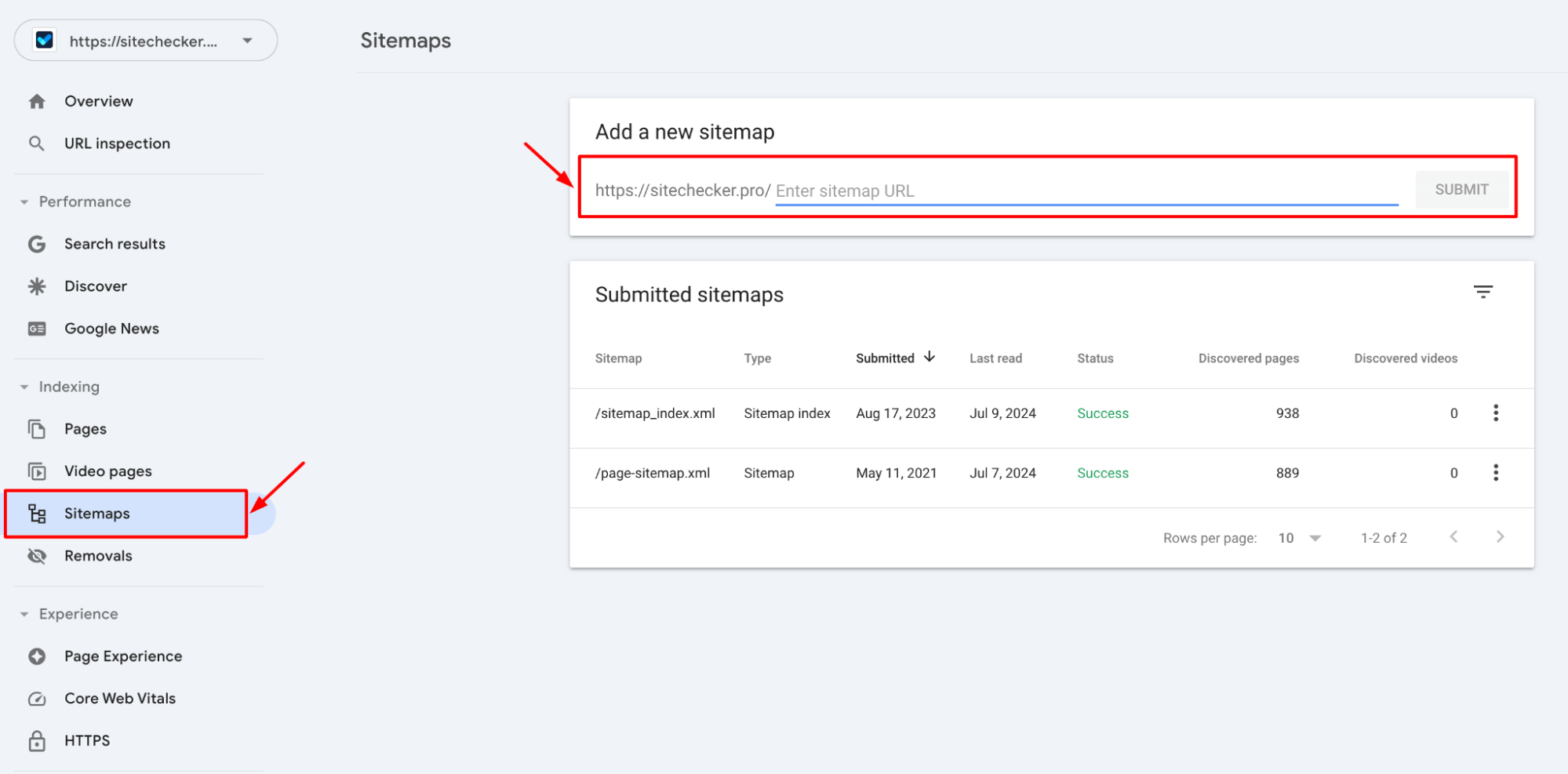
Task: Go to next page of sitemaps
Action: click(1500, 537)
